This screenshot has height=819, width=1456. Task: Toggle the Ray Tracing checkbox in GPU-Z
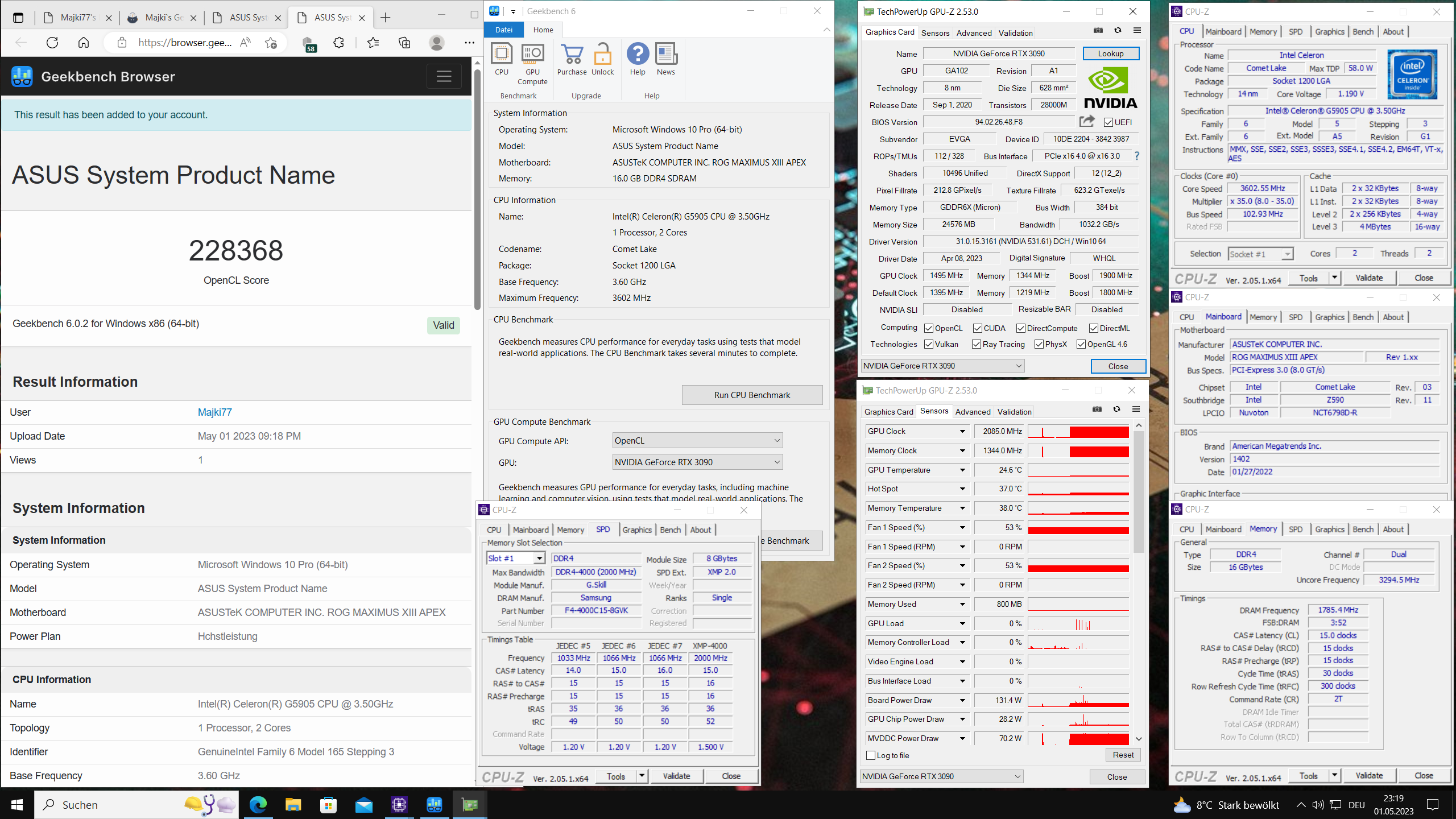click(977, 344)
